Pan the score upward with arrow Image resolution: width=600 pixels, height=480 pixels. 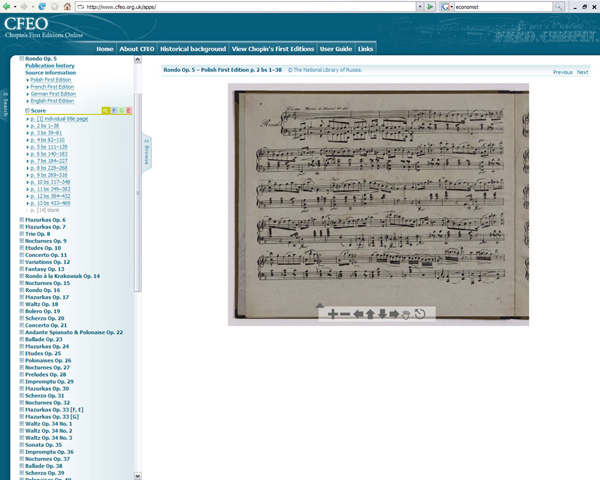[x=370, y=314]
